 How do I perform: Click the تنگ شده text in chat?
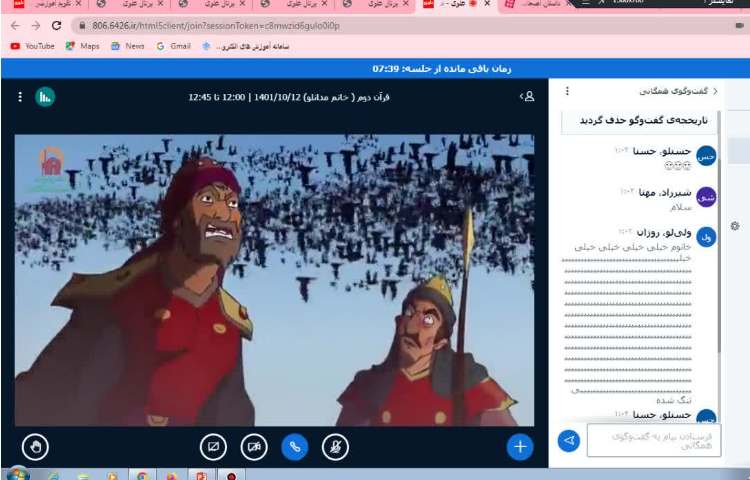pyautogui.click(x=673, y=400)
